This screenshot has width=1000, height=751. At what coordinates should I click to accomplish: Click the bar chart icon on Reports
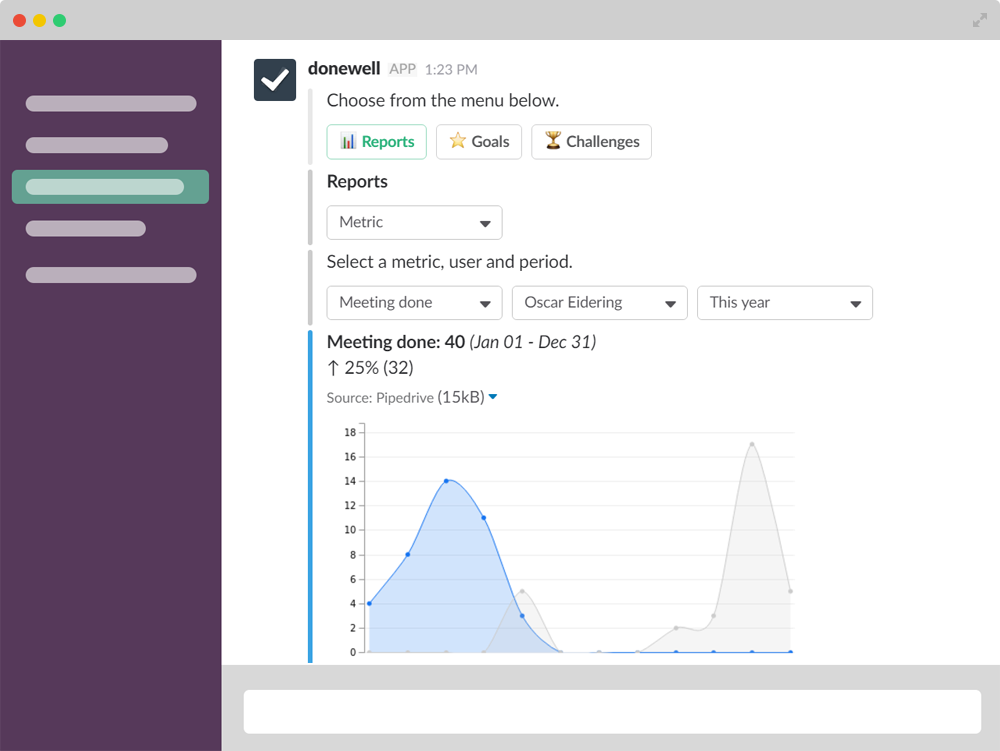(348, 142)
